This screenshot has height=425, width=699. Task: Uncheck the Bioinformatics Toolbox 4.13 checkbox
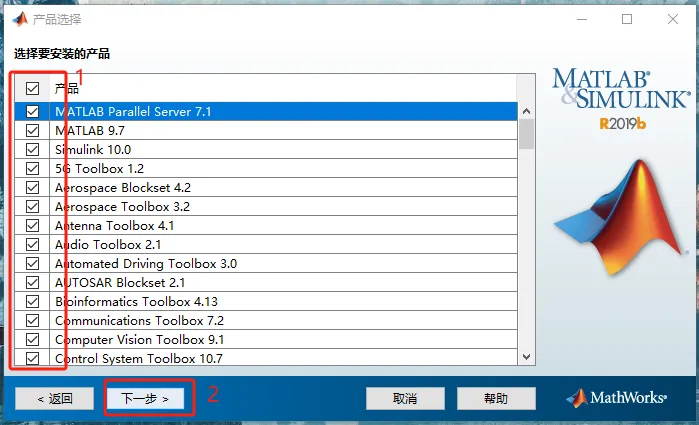click(x=32, y=301)
